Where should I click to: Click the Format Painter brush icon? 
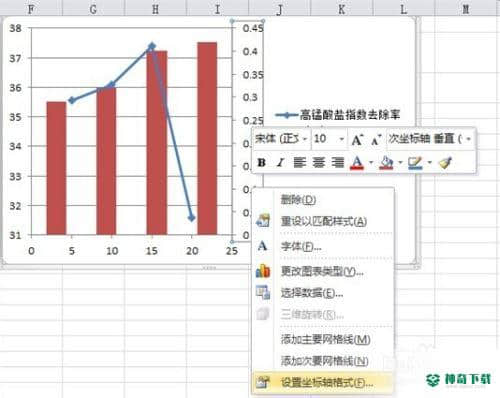point(446,163)
